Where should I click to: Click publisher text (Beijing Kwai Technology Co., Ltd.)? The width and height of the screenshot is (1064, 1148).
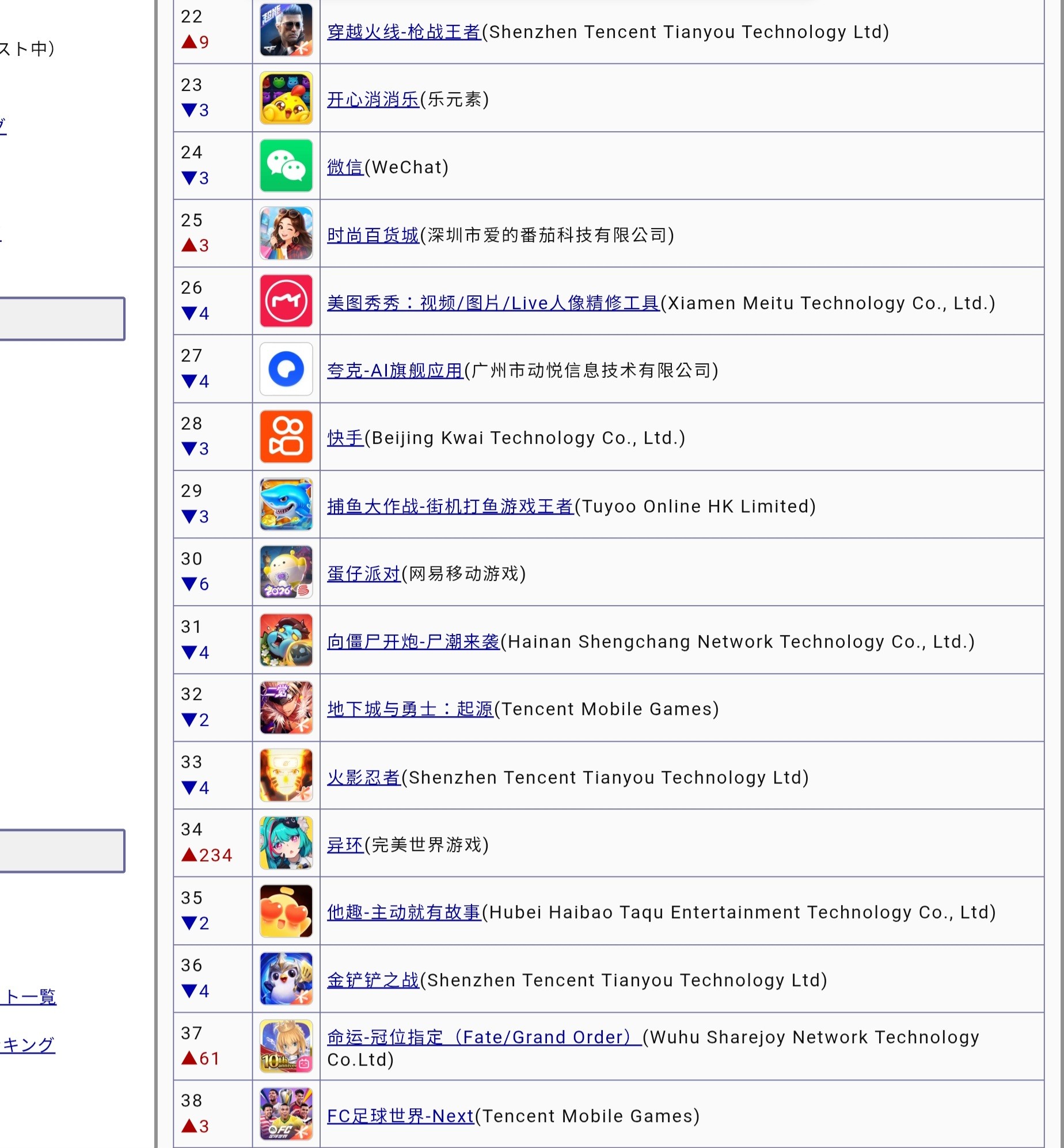(x=525, y=438)
